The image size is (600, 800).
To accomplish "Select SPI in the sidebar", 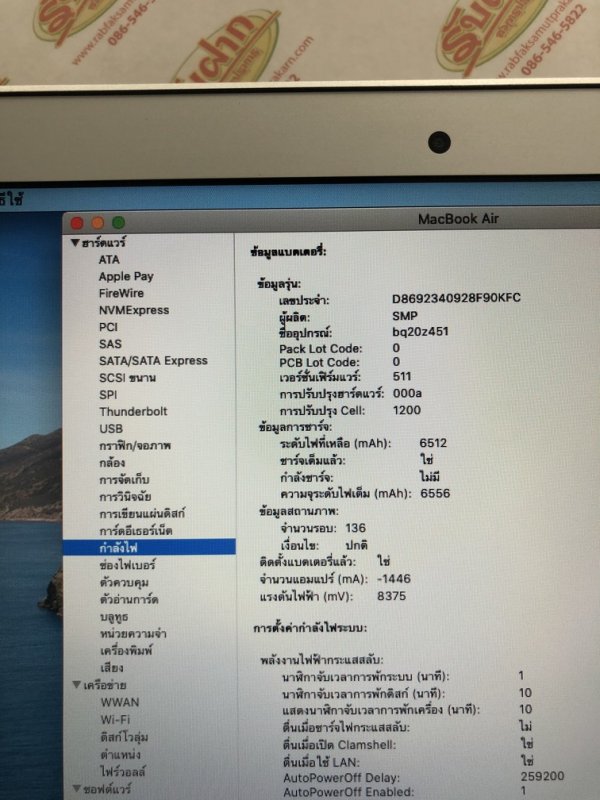I will 108,395.
